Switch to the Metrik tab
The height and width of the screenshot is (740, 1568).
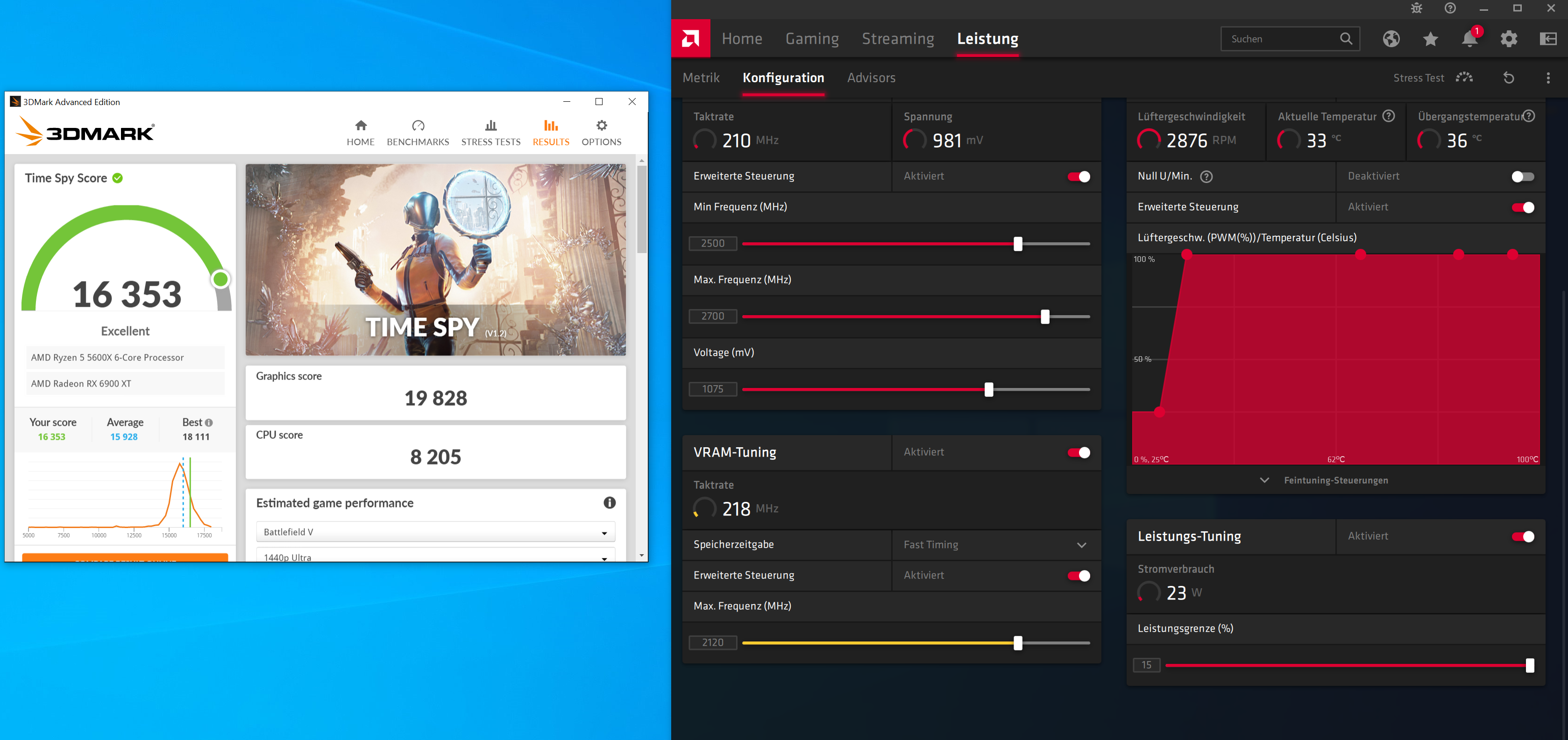[x=701, y=78]
